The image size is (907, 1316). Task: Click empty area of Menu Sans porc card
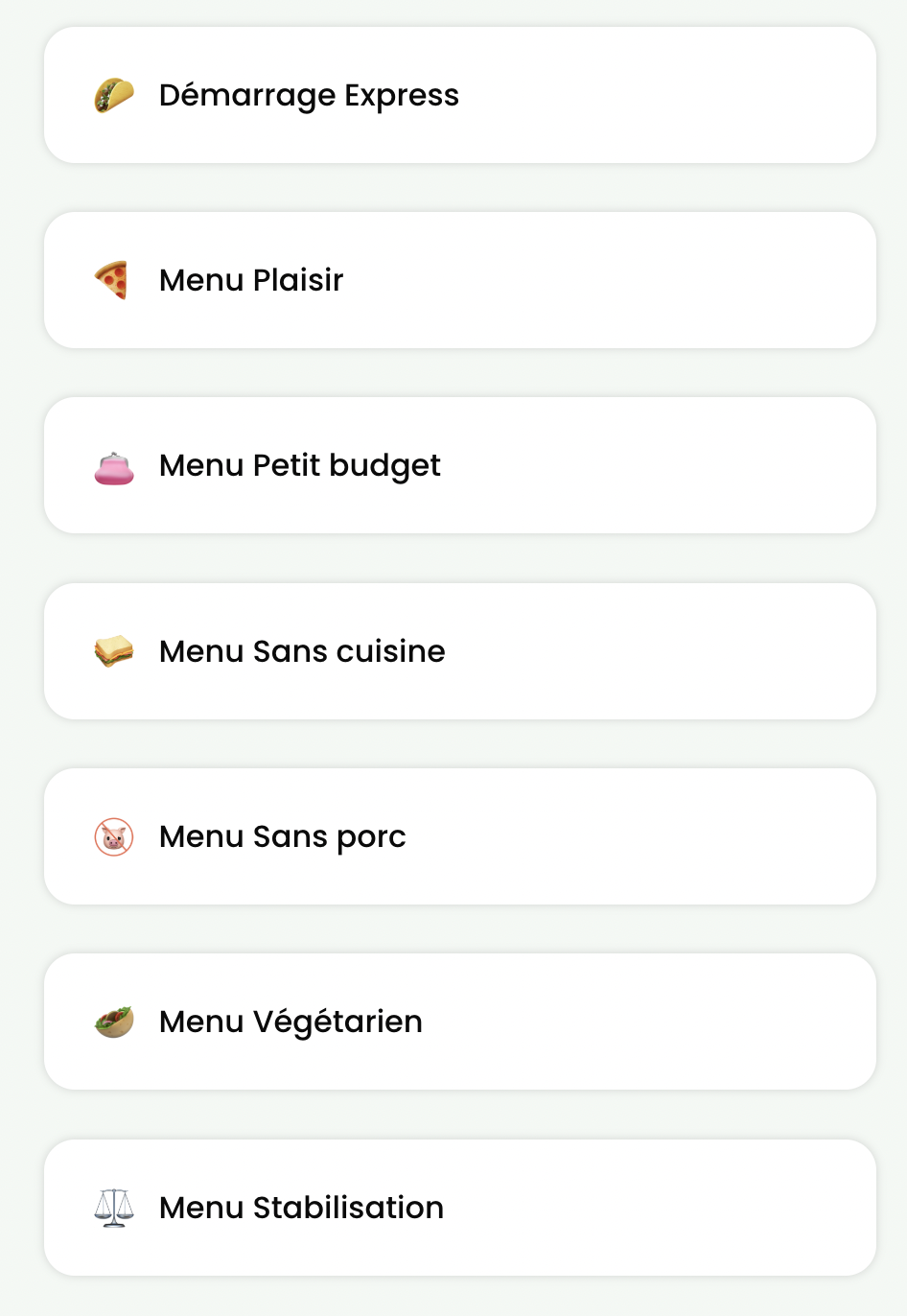click(652, 836)
